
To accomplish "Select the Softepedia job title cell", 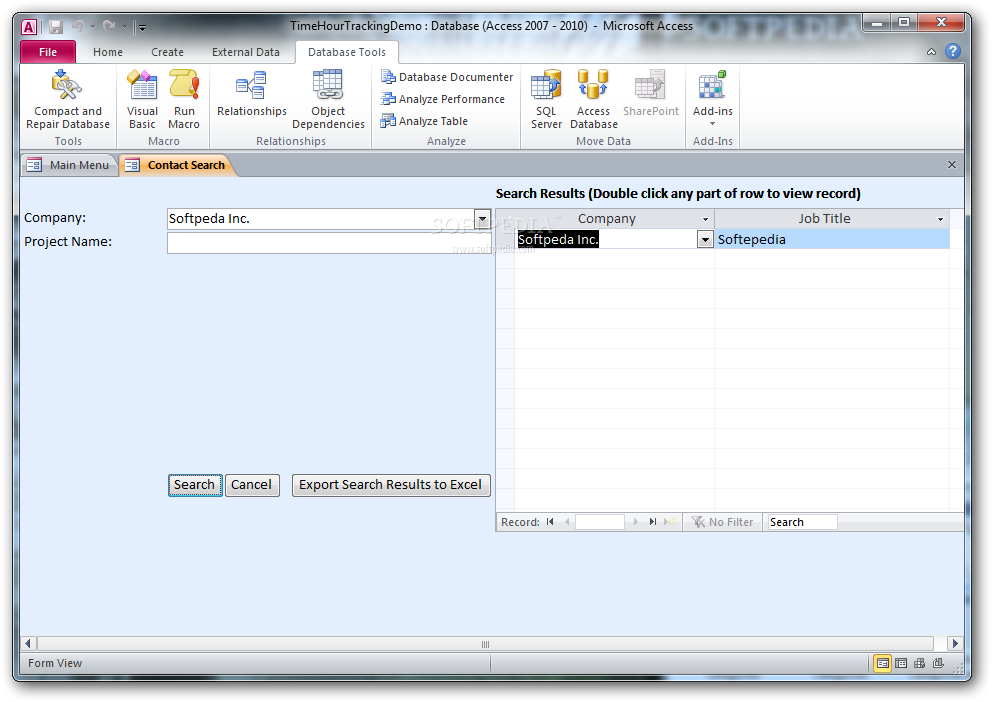I will [x=832, y=239].
